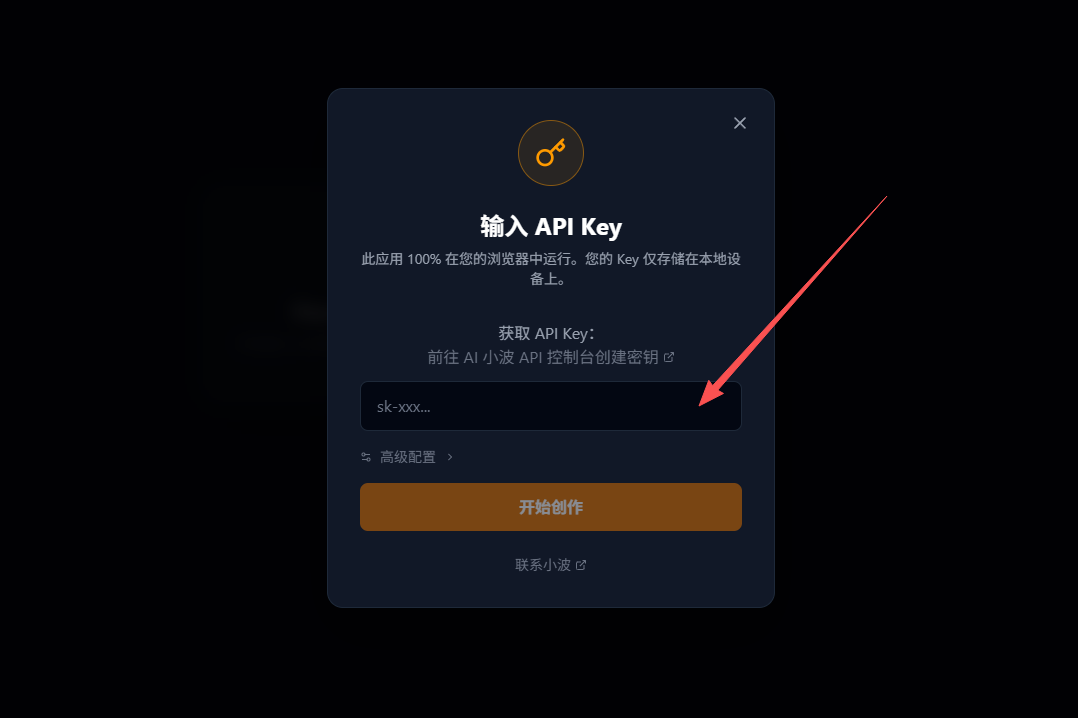Image resolution: width=1078 pixels, height=718 pixels.
Task: Click the red arrow annotation
Action: click(793, 301)
